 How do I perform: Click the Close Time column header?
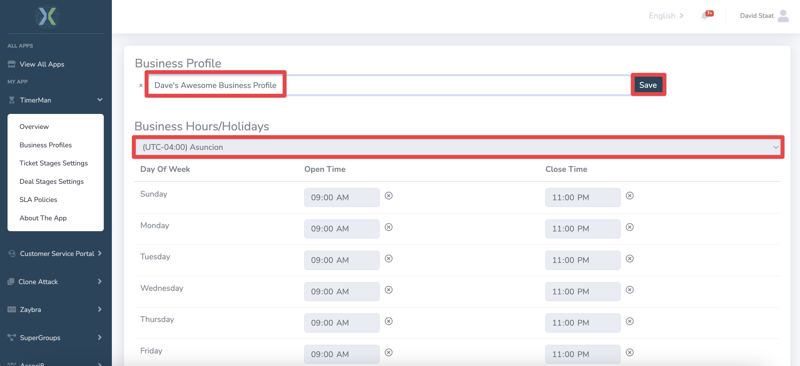click(x=566, y=169)
